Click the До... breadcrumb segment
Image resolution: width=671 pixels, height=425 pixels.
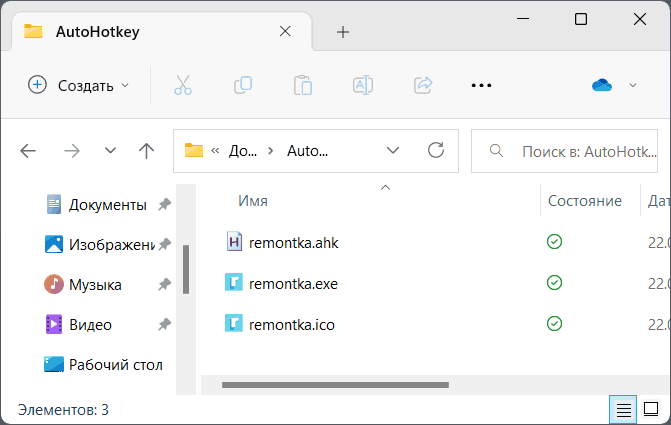(243, 151)
